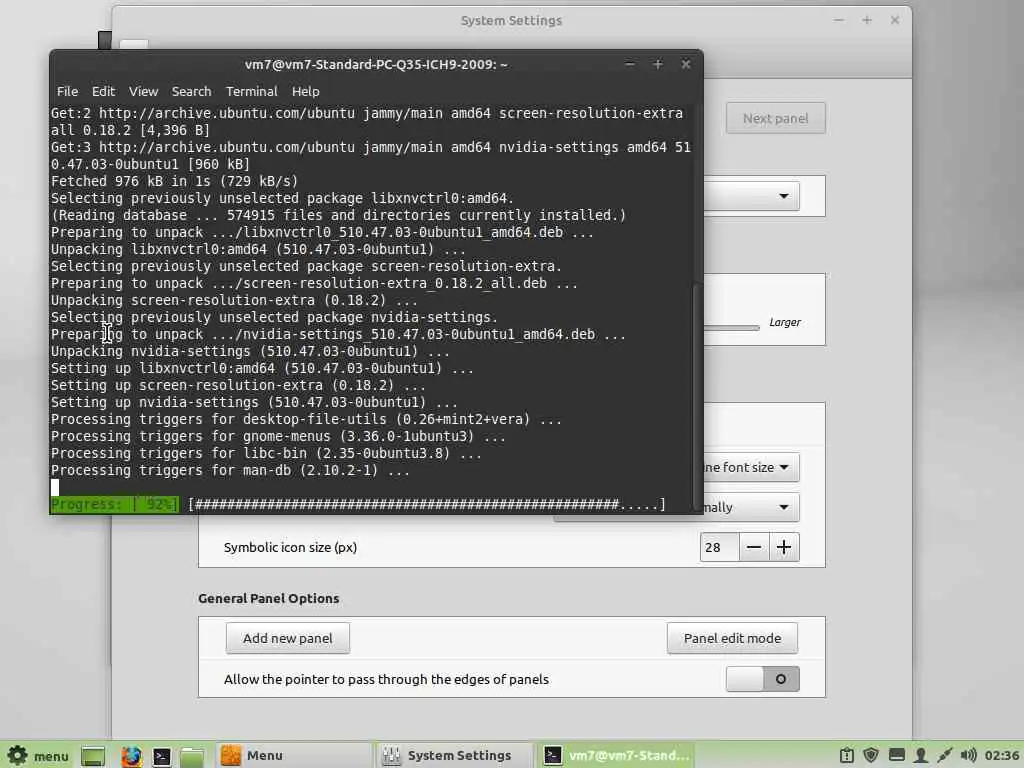Click 'Processing triggers for man-db' line
Viewport: 1024px width, 768px height.
[230, 470]
